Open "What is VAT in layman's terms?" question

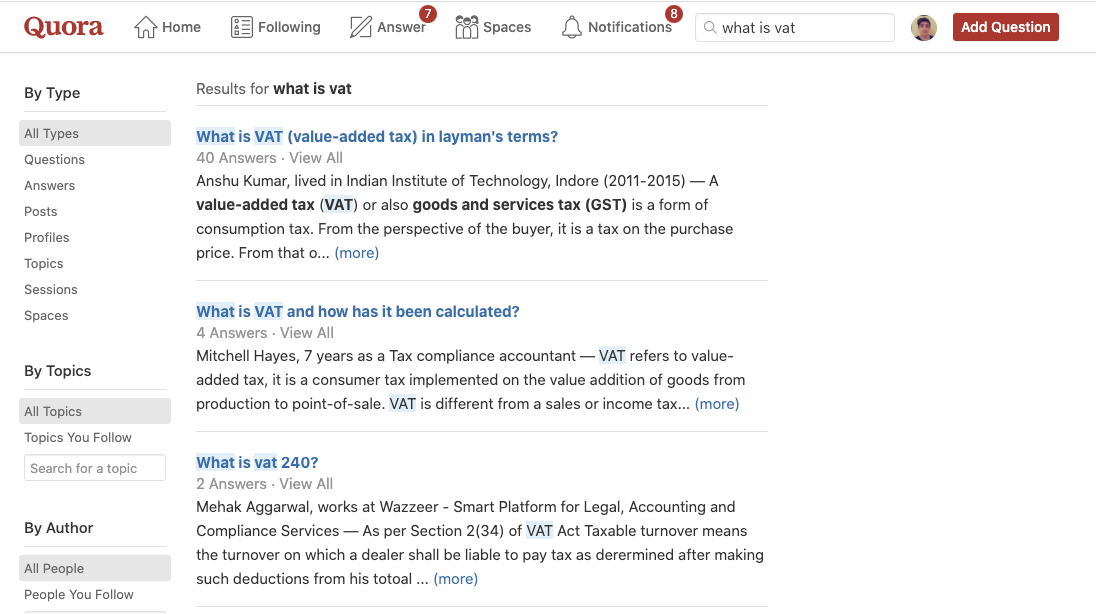377,136
